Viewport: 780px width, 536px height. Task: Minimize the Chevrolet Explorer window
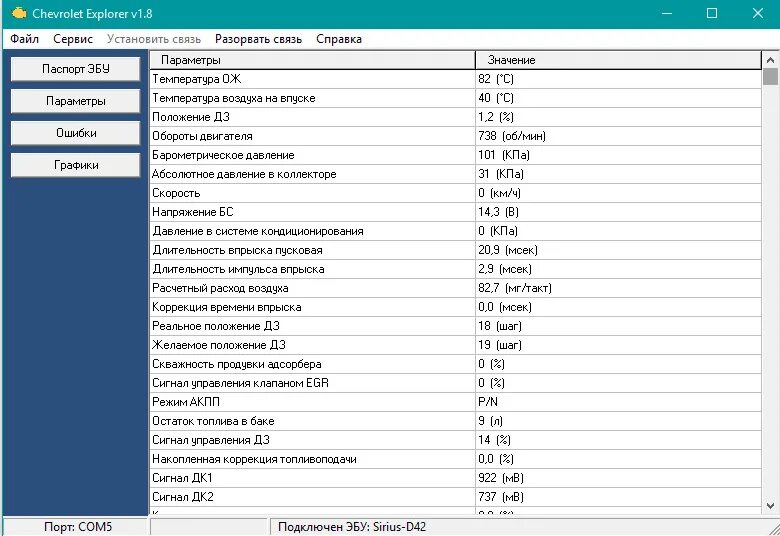click(x=667, y=13)
